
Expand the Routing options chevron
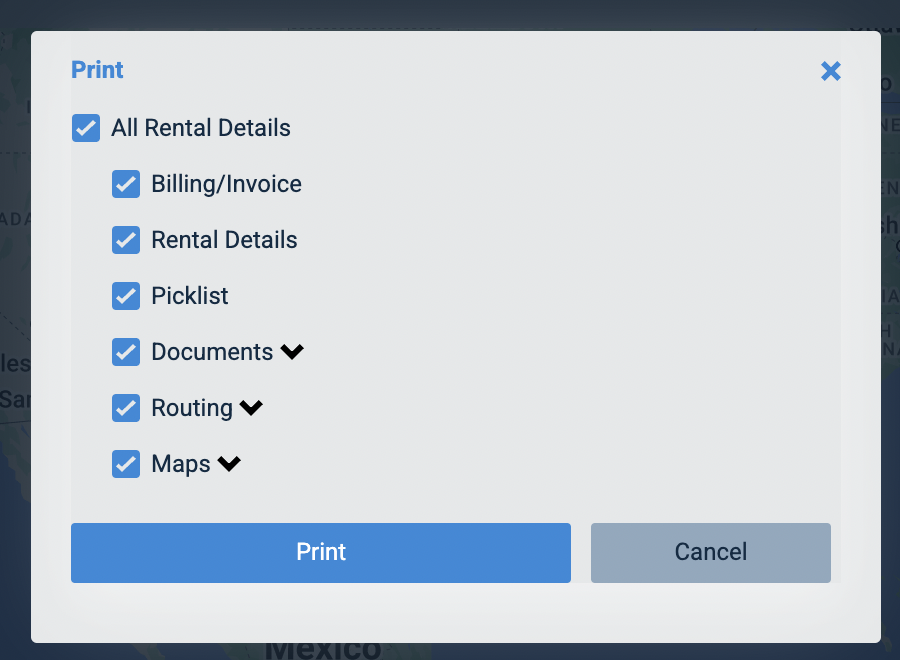click(x=251, y=408)
